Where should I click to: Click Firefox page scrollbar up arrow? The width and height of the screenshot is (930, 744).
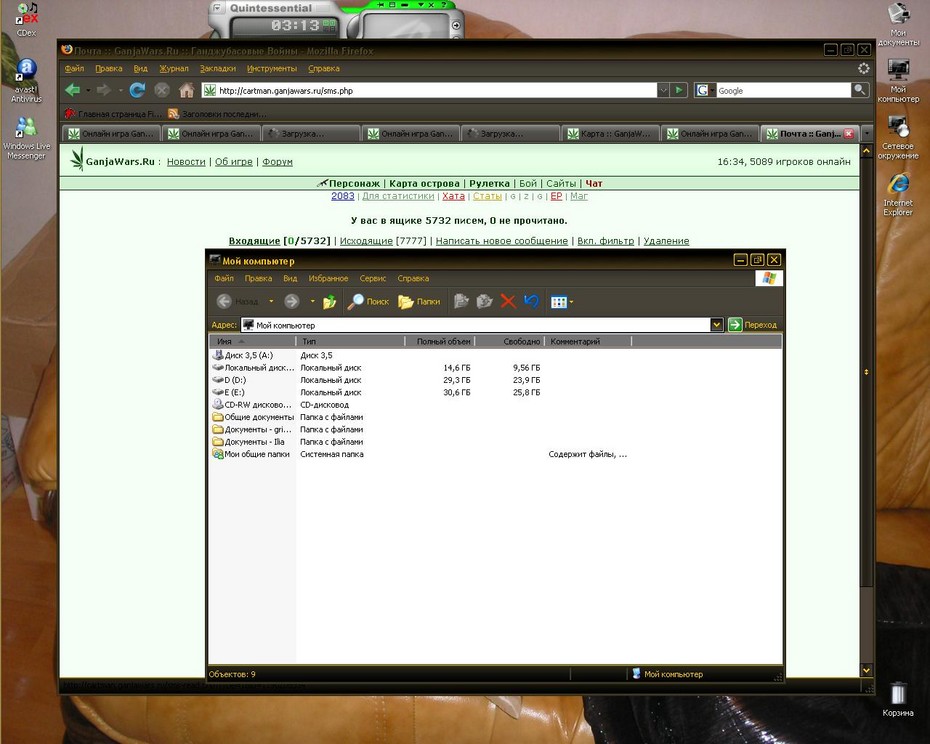click(866, 151)
